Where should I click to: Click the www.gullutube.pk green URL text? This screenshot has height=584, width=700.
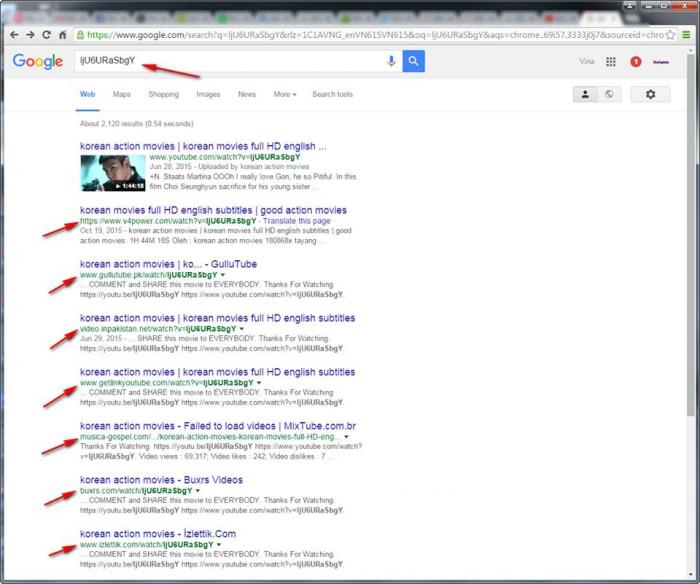149,275
